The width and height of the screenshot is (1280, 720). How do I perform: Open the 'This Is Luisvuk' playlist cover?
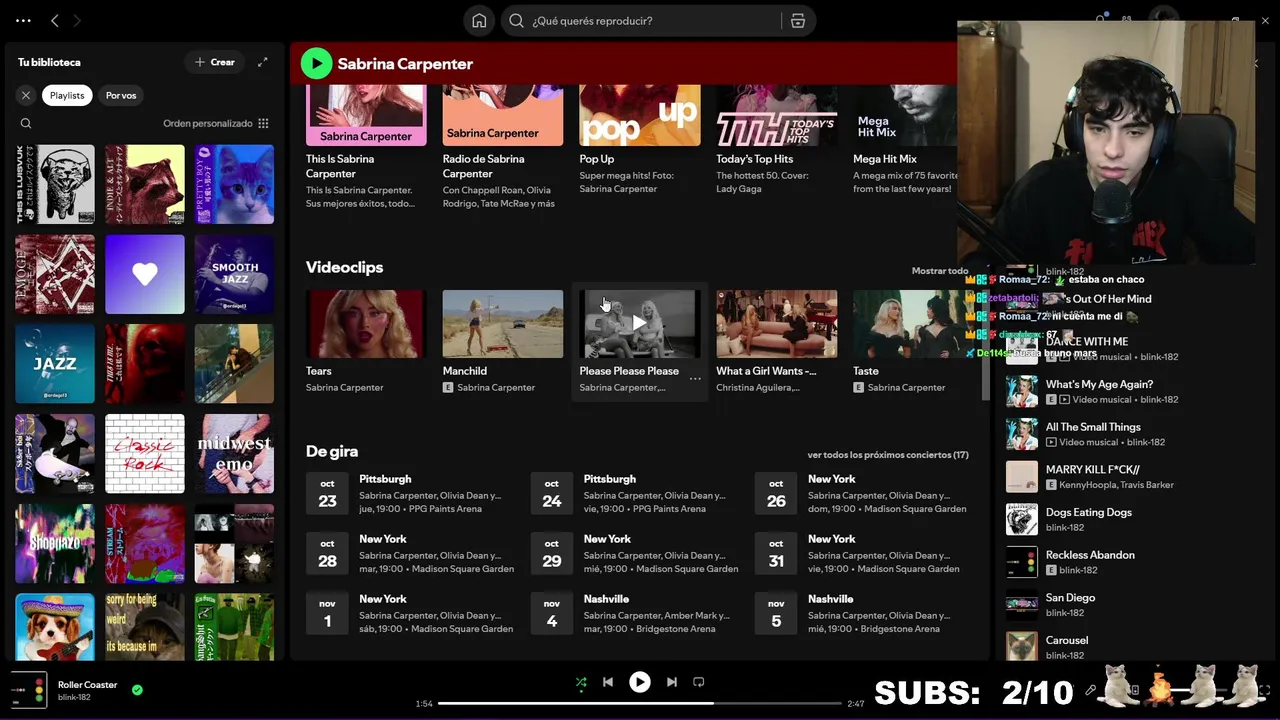tap(55, 184)
